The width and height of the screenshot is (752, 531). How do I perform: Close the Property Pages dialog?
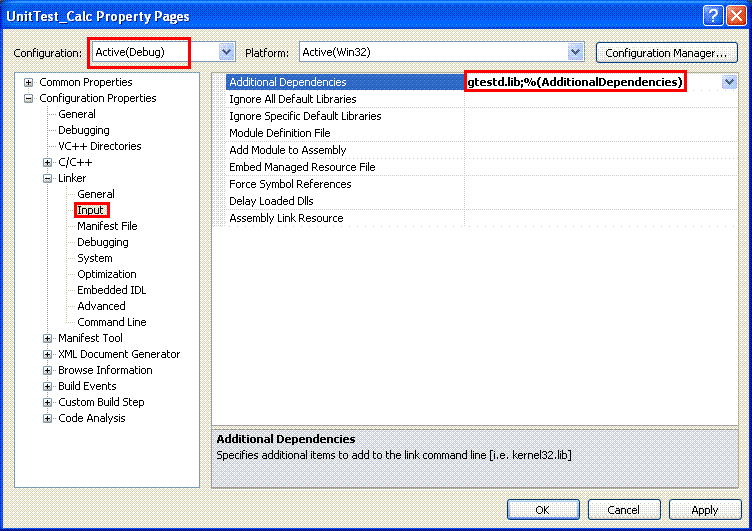(736, 15)
